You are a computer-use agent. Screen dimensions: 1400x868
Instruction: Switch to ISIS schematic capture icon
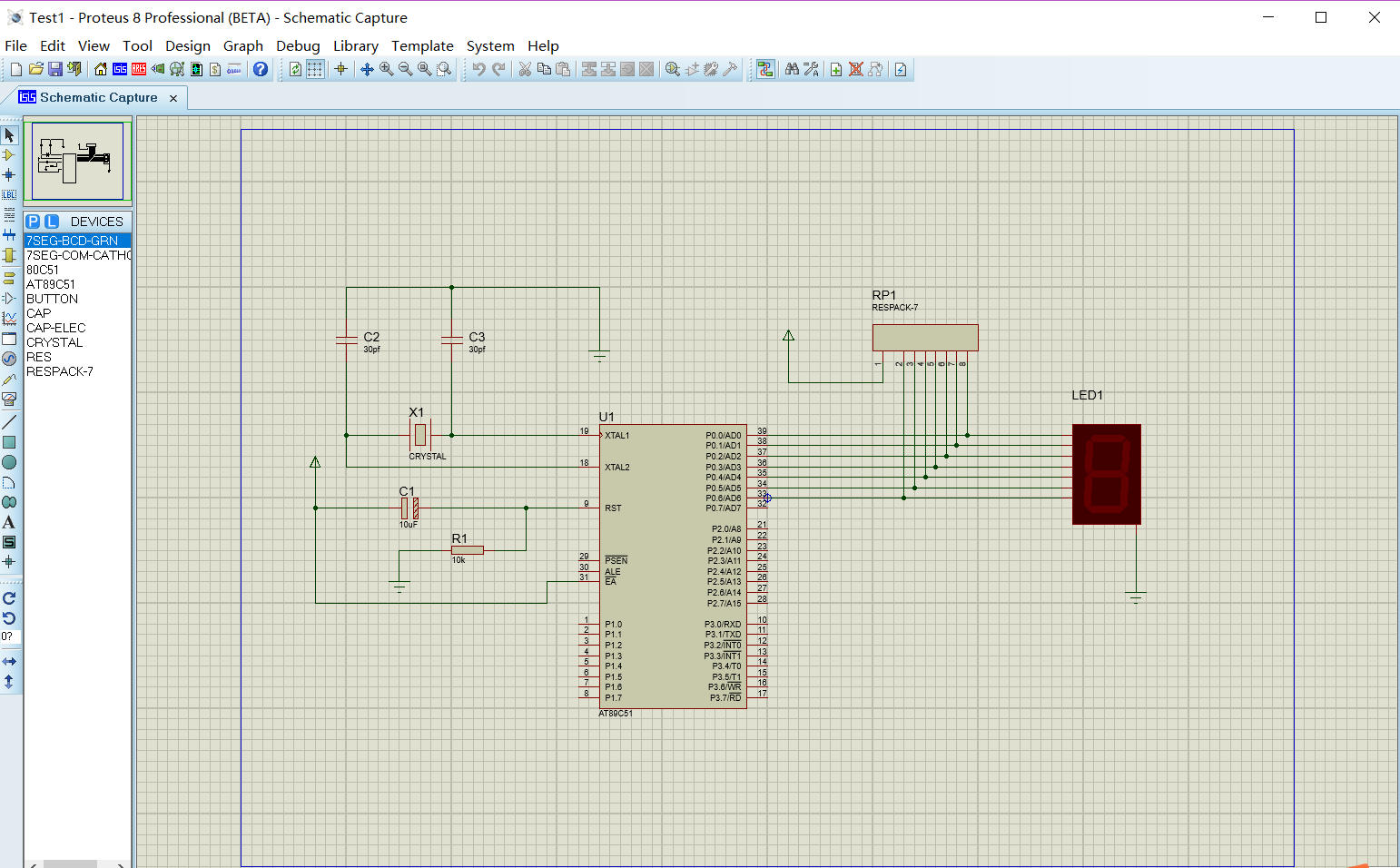pyautogui.click(x=120, y=69)
